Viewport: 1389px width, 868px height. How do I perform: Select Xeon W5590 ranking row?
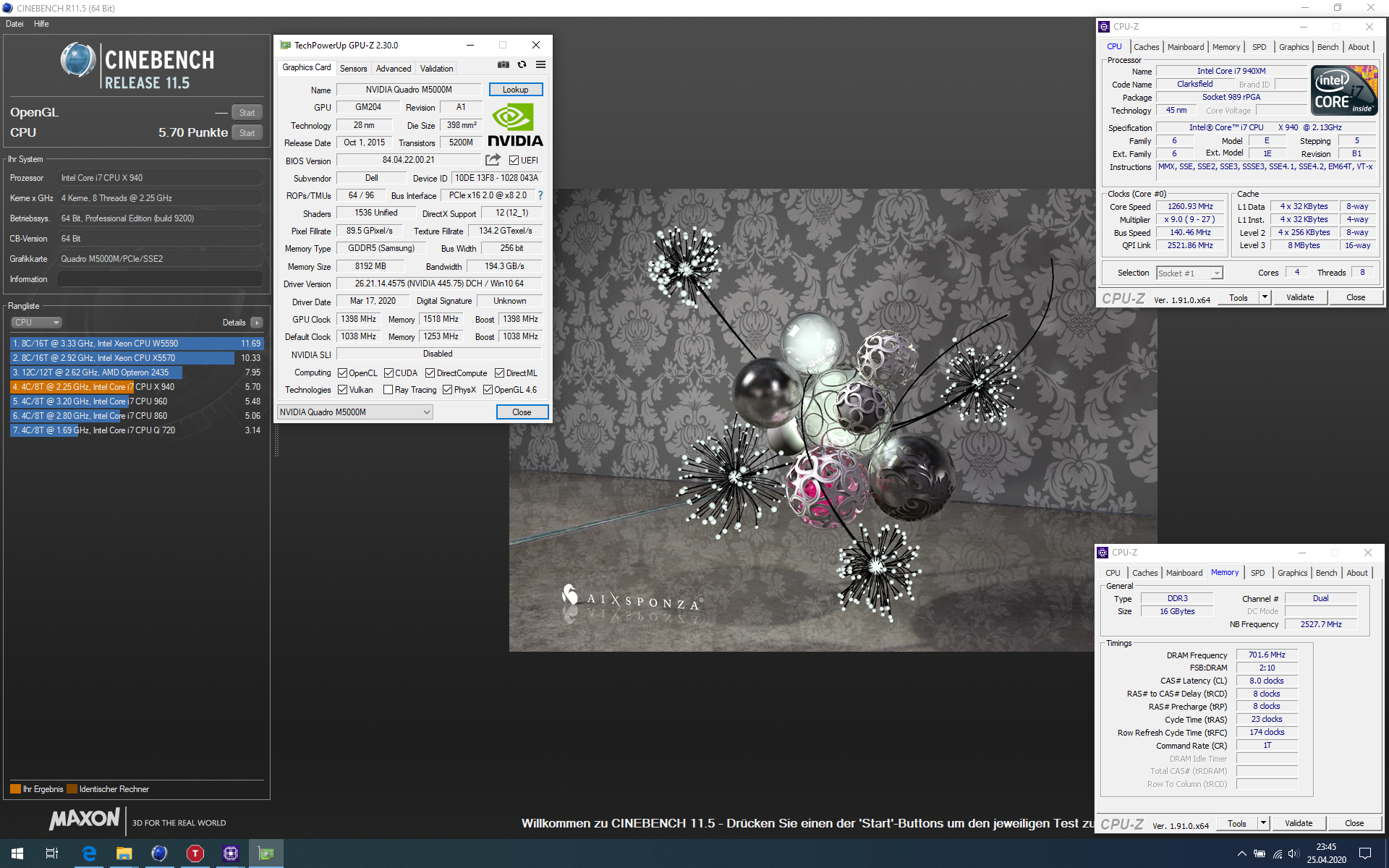coord(136,344)
